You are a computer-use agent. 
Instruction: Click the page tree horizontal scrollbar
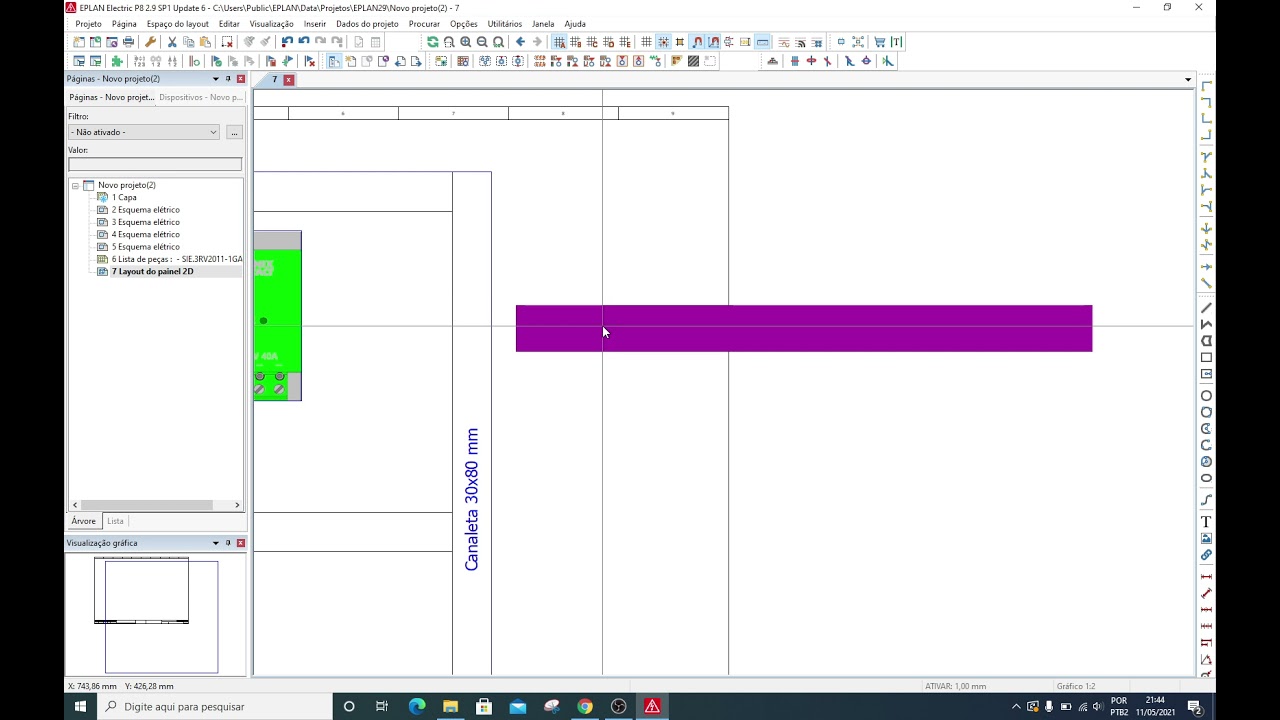coord(146,505)
